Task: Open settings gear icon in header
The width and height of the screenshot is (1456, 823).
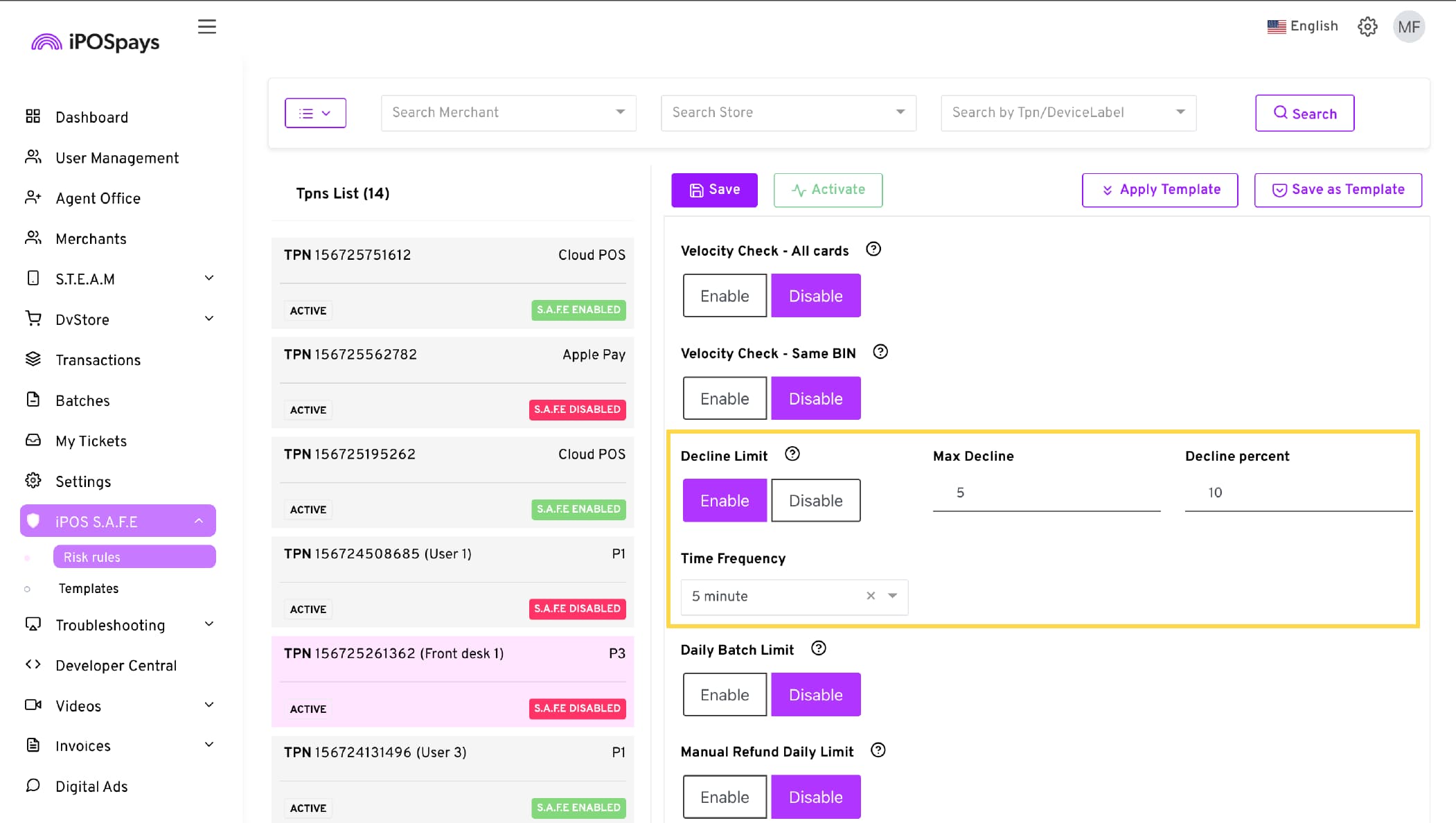Action: [1367, 26]
